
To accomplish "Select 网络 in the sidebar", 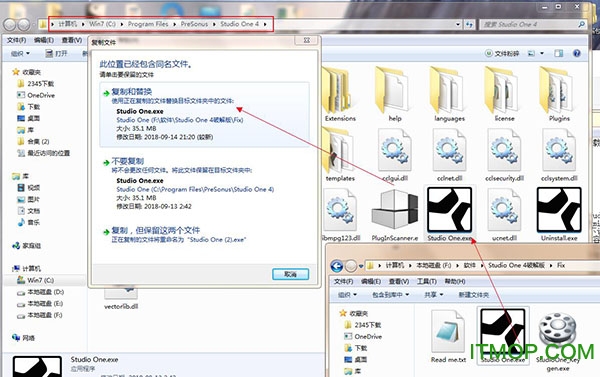I will (23, 338).
